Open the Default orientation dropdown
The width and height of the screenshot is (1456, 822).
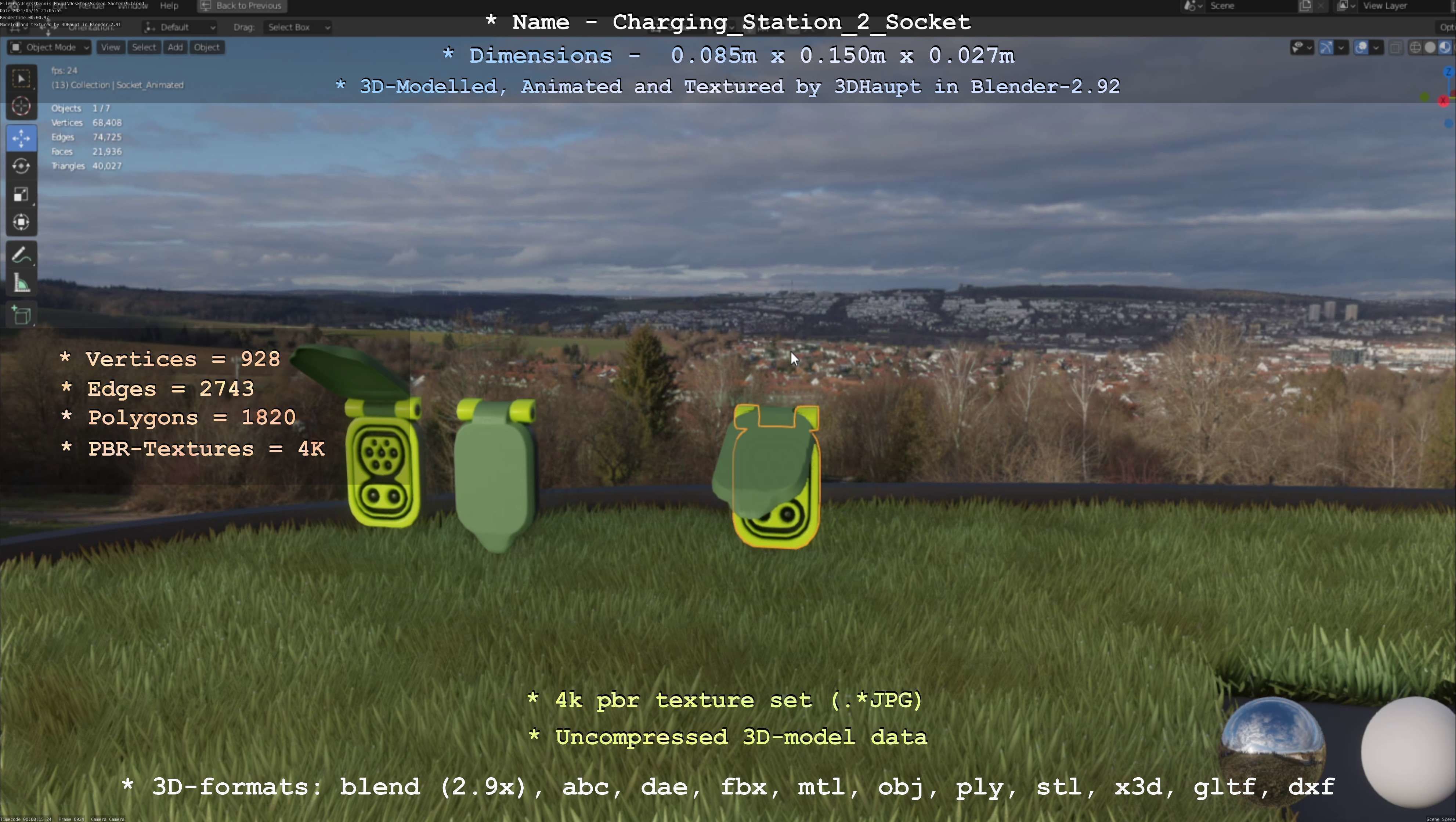click(x=180, y=27)
